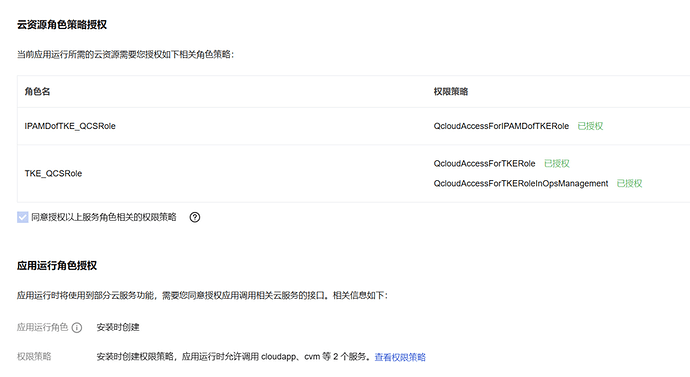Screen dimensions: 690x377
Task: Click the 应用运行角色 field label
Action: click(x=42, y=327)
